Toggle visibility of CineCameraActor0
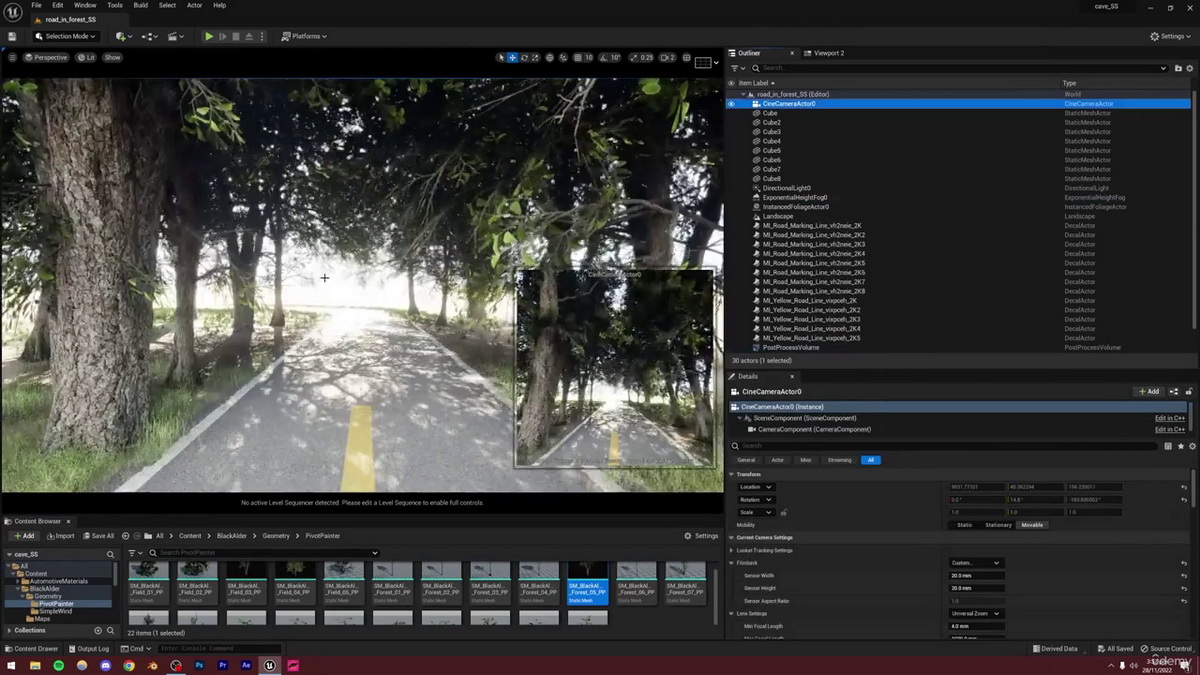The width and height of the screenshot is (1200, 675). [731, 104]
